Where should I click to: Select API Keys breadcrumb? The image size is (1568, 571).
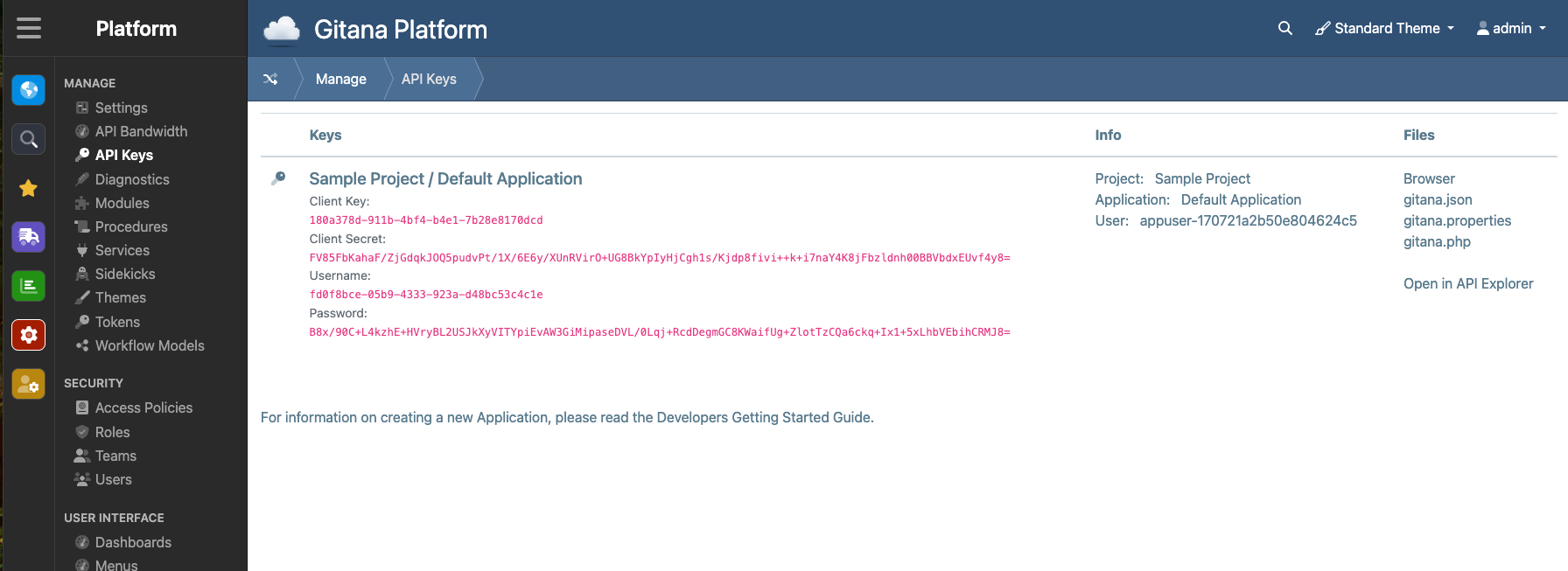[x=429, y=79]
